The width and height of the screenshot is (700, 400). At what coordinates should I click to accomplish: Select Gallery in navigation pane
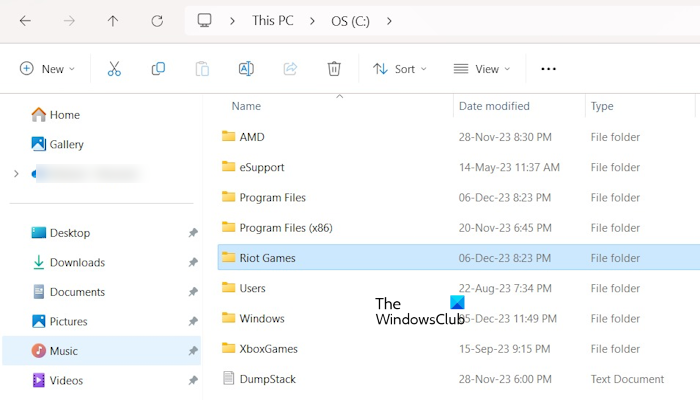(66, 144)
